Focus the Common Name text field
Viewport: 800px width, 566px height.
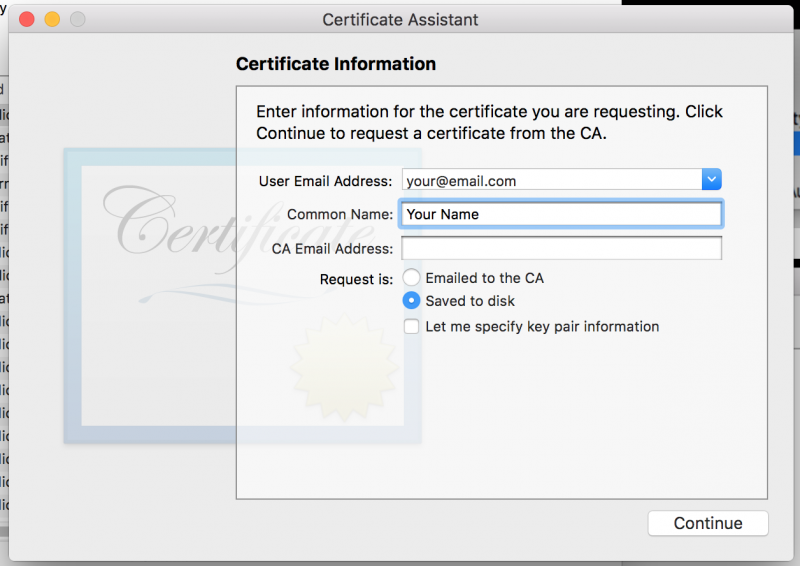561,214
